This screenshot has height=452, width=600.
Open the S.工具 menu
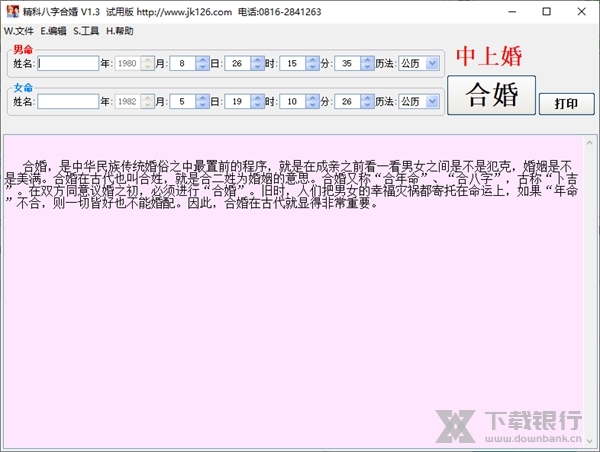pyautogui.click(x=86, y=31)
